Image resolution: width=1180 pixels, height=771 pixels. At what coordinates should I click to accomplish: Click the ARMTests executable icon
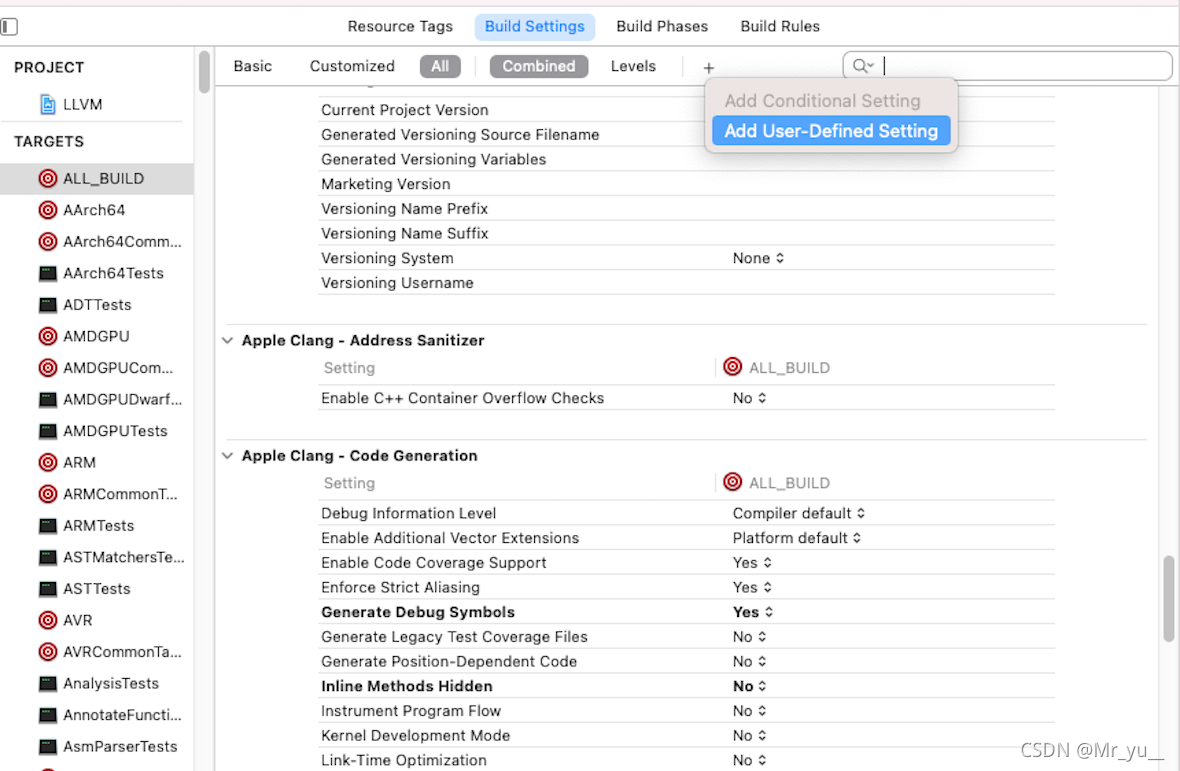tap(47, 526)
